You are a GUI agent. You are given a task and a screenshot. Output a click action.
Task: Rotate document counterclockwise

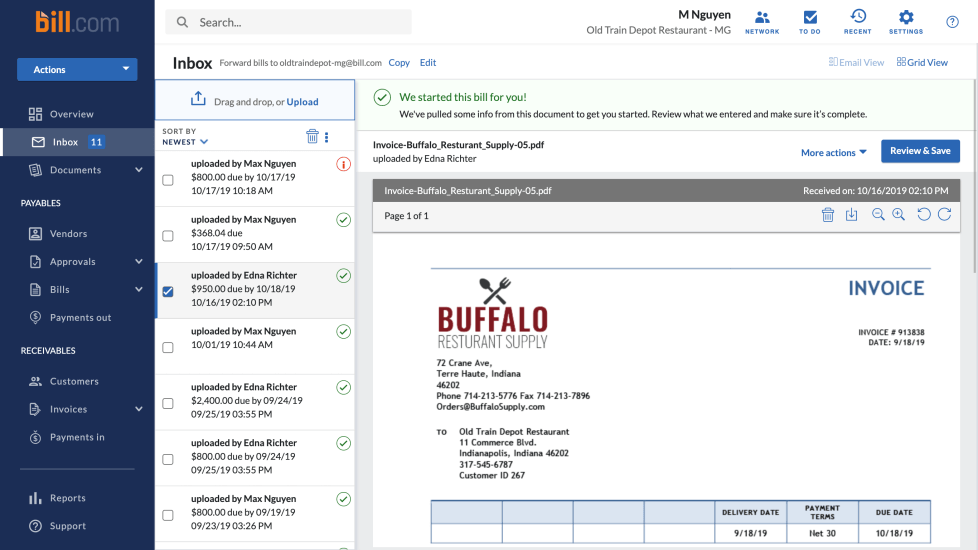(x=924, y=215)
